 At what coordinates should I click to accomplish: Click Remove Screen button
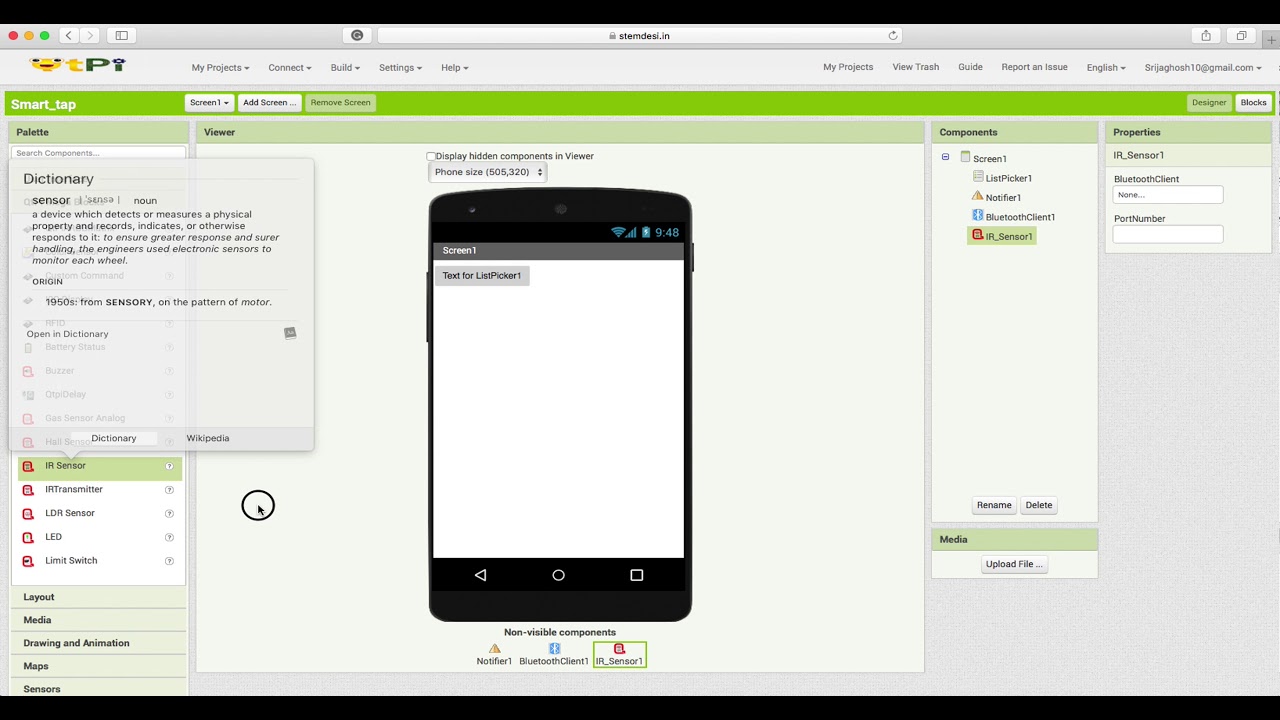click(340, 102)
